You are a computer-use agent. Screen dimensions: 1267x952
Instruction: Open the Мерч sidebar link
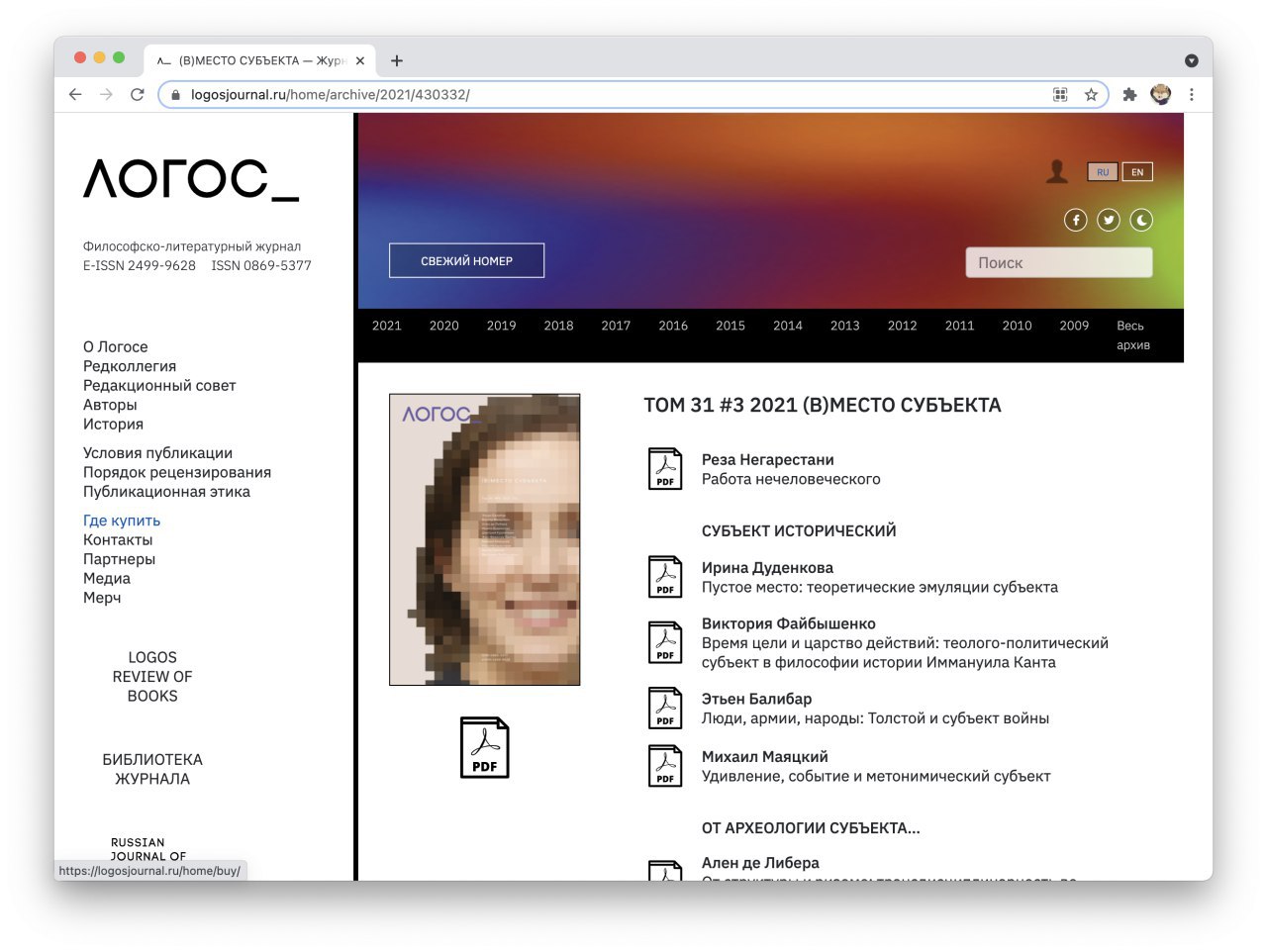pos(102,598)
